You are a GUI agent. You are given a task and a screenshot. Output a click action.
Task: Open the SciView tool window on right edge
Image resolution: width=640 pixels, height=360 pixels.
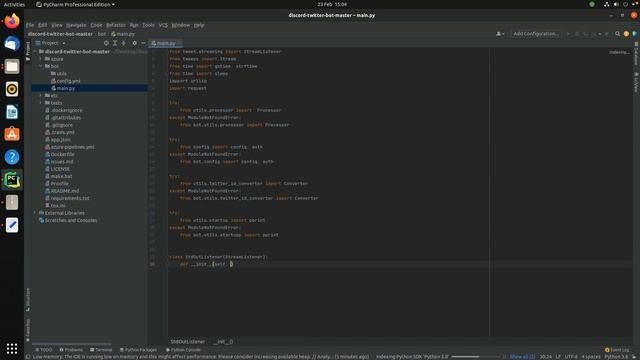click(636, 82)
